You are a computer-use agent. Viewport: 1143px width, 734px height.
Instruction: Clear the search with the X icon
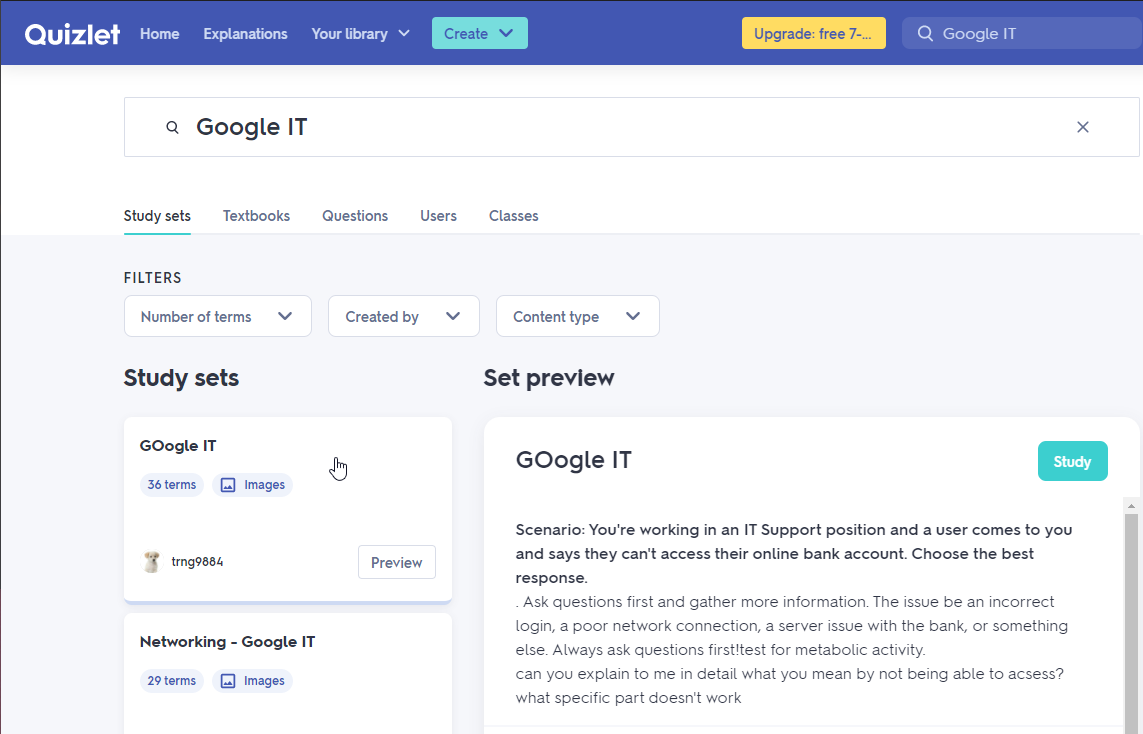1082,127
